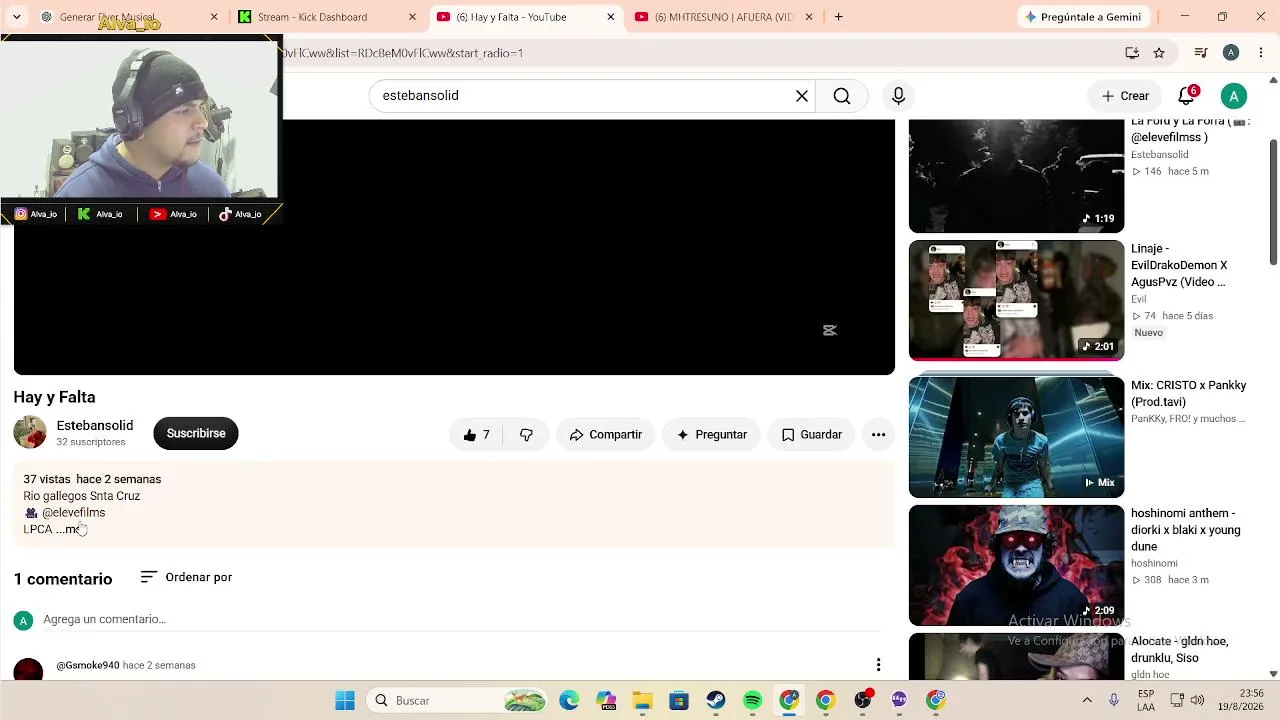Click the install app icon in address bar
Screen dimensions: 1280x720
pyautogui.click(x=1132, y=53)
